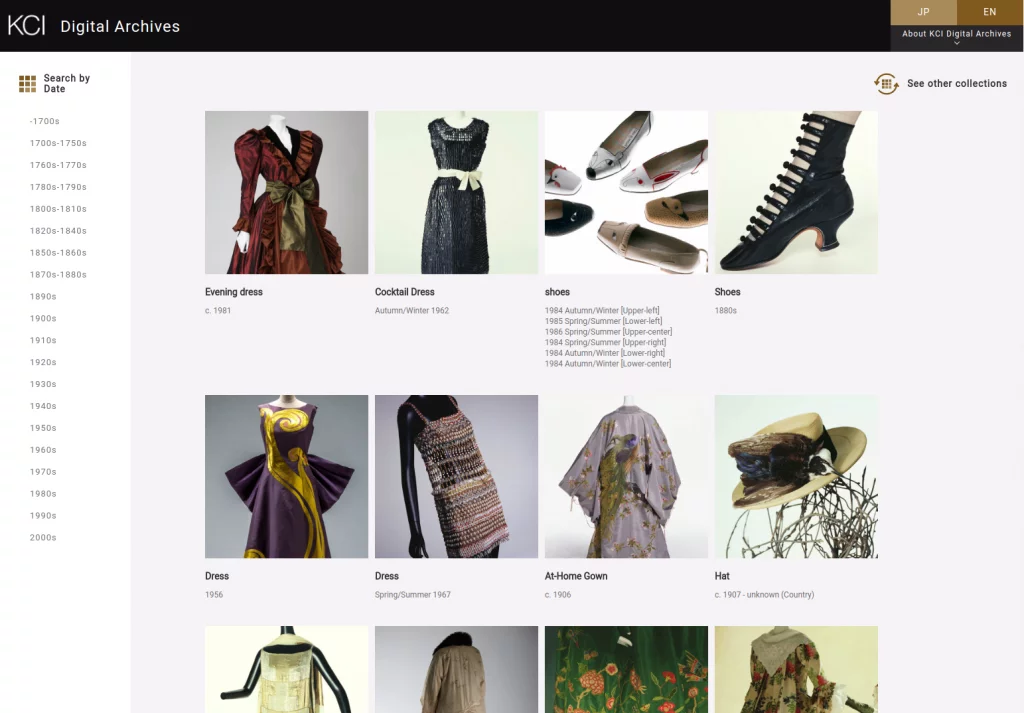View the 1984 animal-face shoes thumbnail
This screenshot has width=1024, height=713.
pos(626,192)
